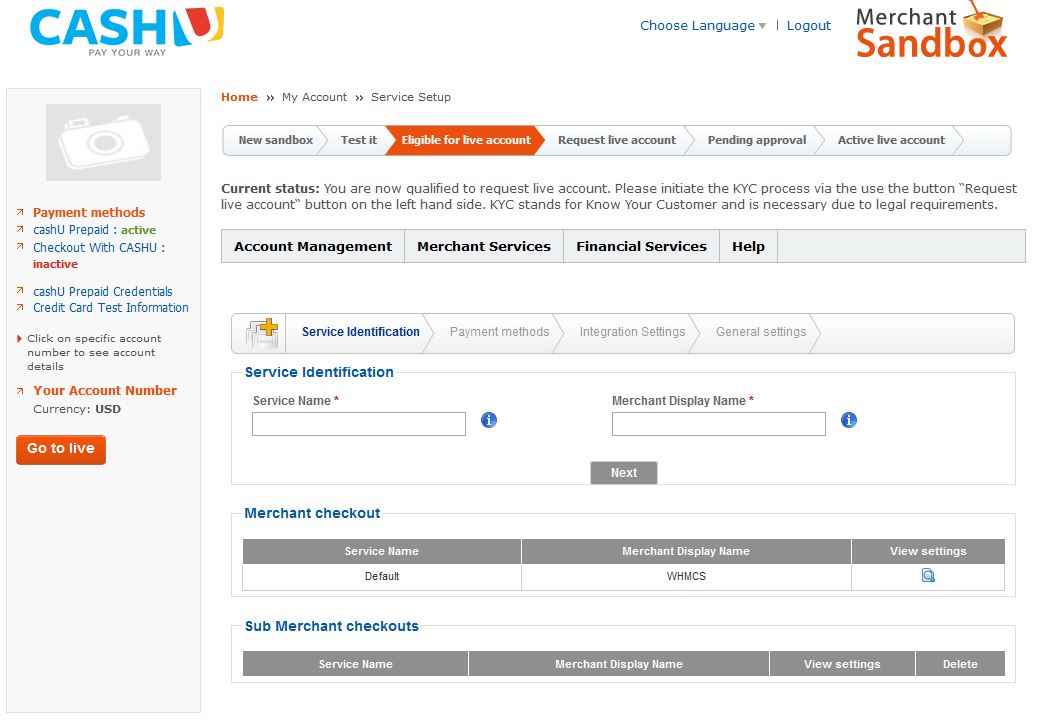Open Payment methods sidebar link
This screenshot has height=720, width=1037.
pos(89,212)
